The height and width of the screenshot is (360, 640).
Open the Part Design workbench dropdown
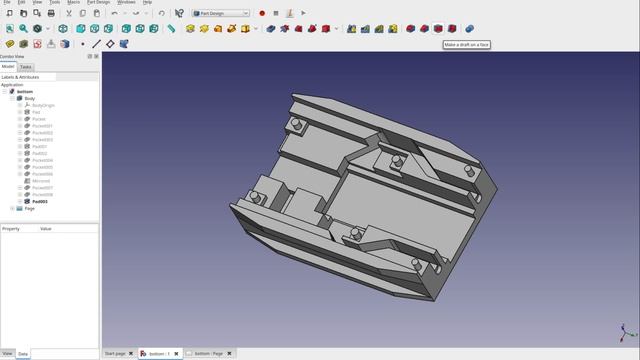point(221,13)
